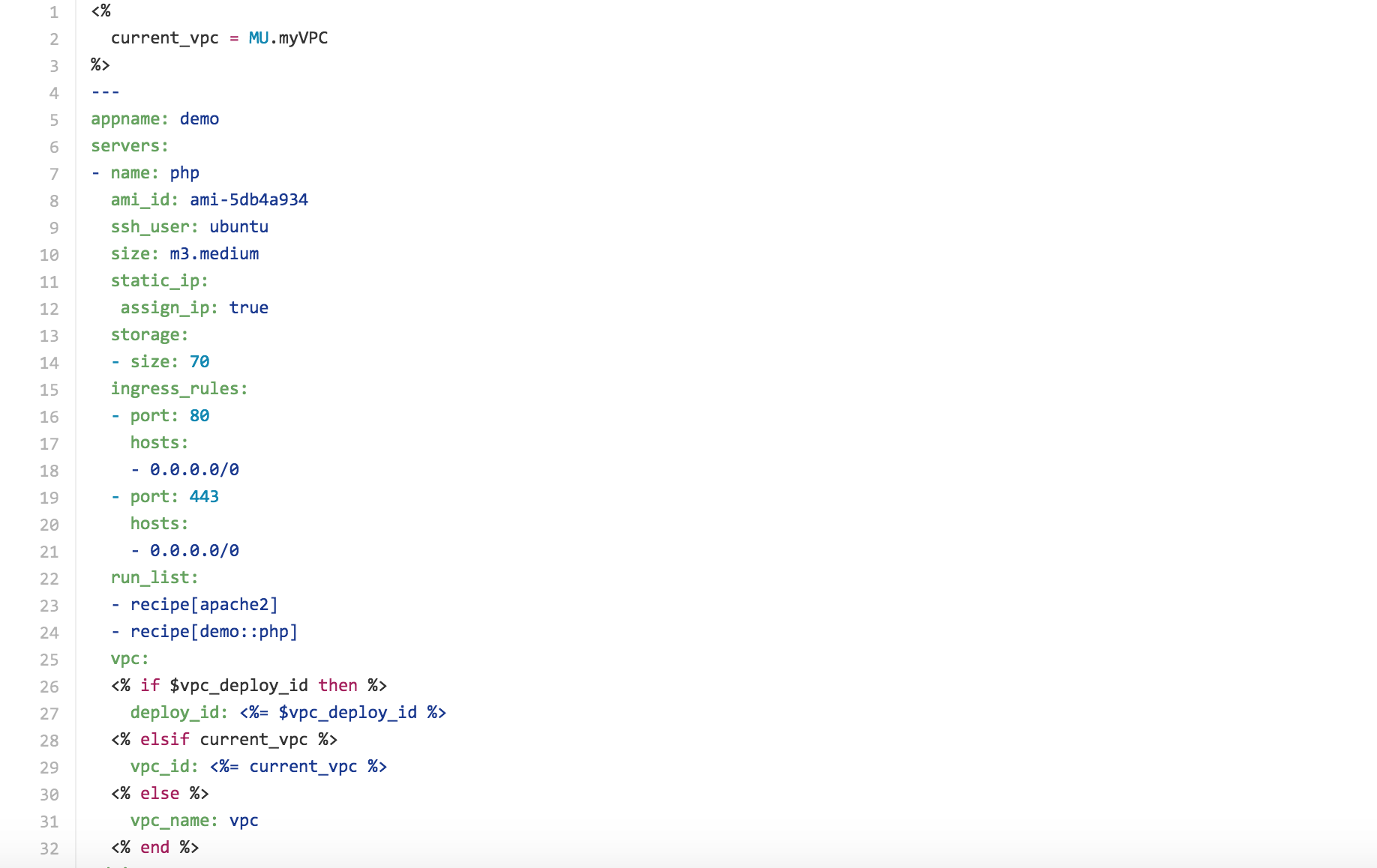Click the port value '80'
This screenshot has width=1377, height=868.
point(199,416)
